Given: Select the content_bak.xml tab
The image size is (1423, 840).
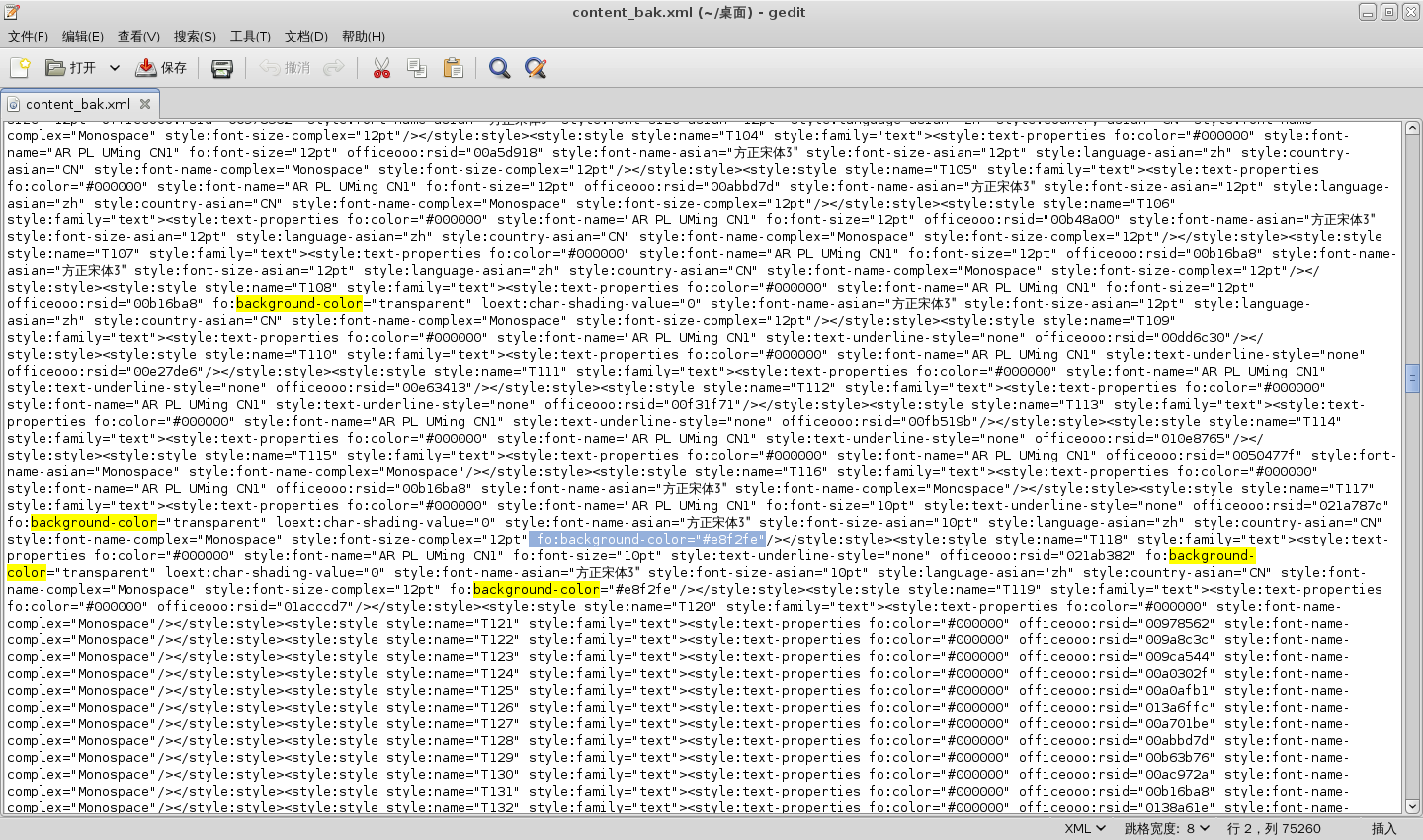Looking at the screenshot, I should tap(78, 104).
